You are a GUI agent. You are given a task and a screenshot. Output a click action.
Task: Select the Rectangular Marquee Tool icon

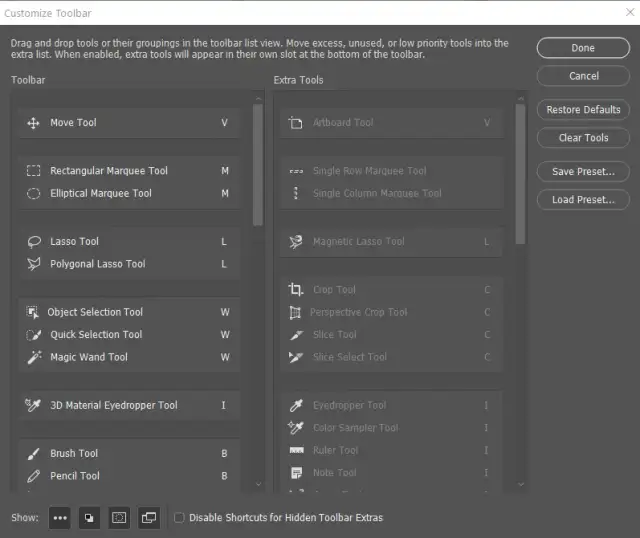click(x=33, y=171)
